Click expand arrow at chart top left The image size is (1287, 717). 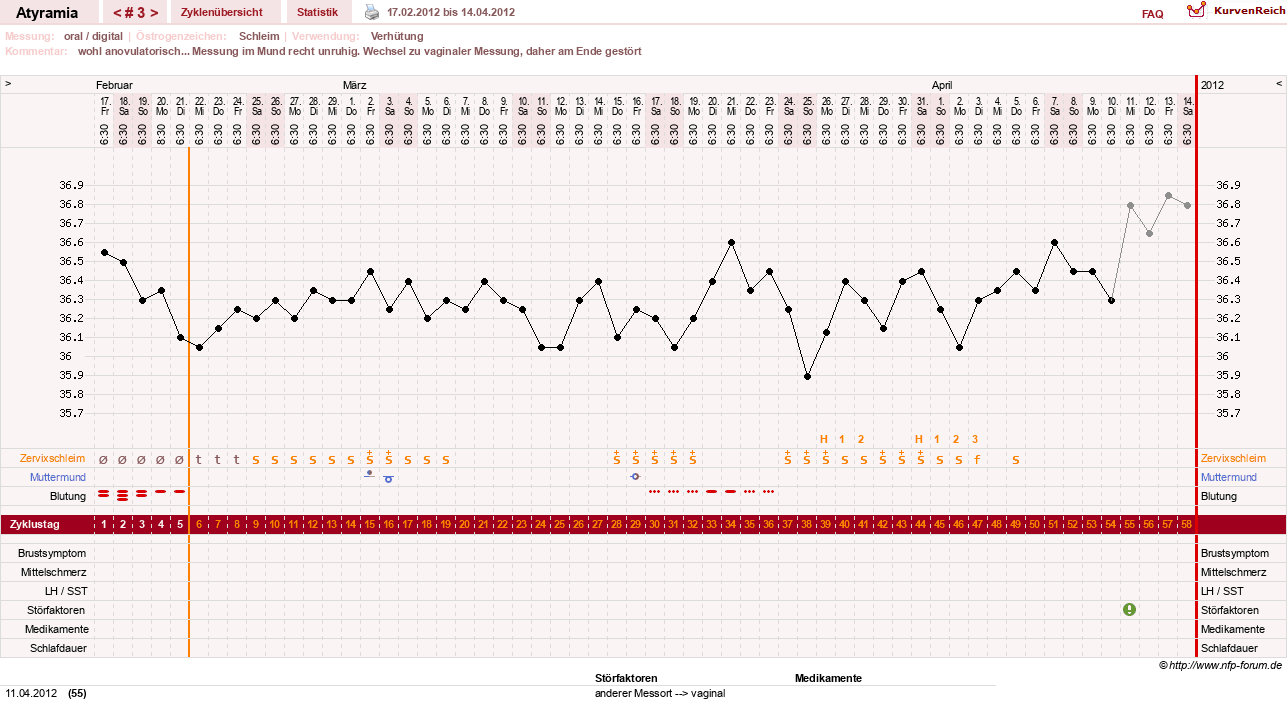pos(8,85)
